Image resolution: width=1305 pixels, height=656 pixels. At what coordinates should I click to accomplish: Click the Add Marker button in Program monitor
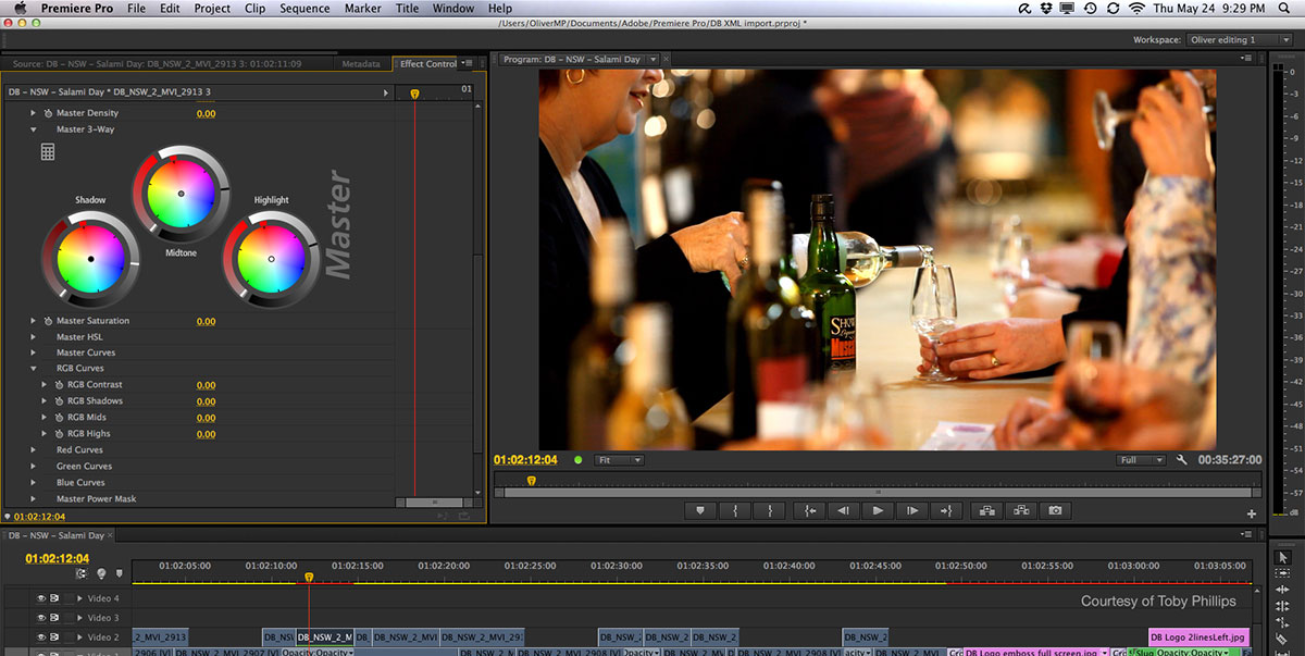[x=700, y=510]
